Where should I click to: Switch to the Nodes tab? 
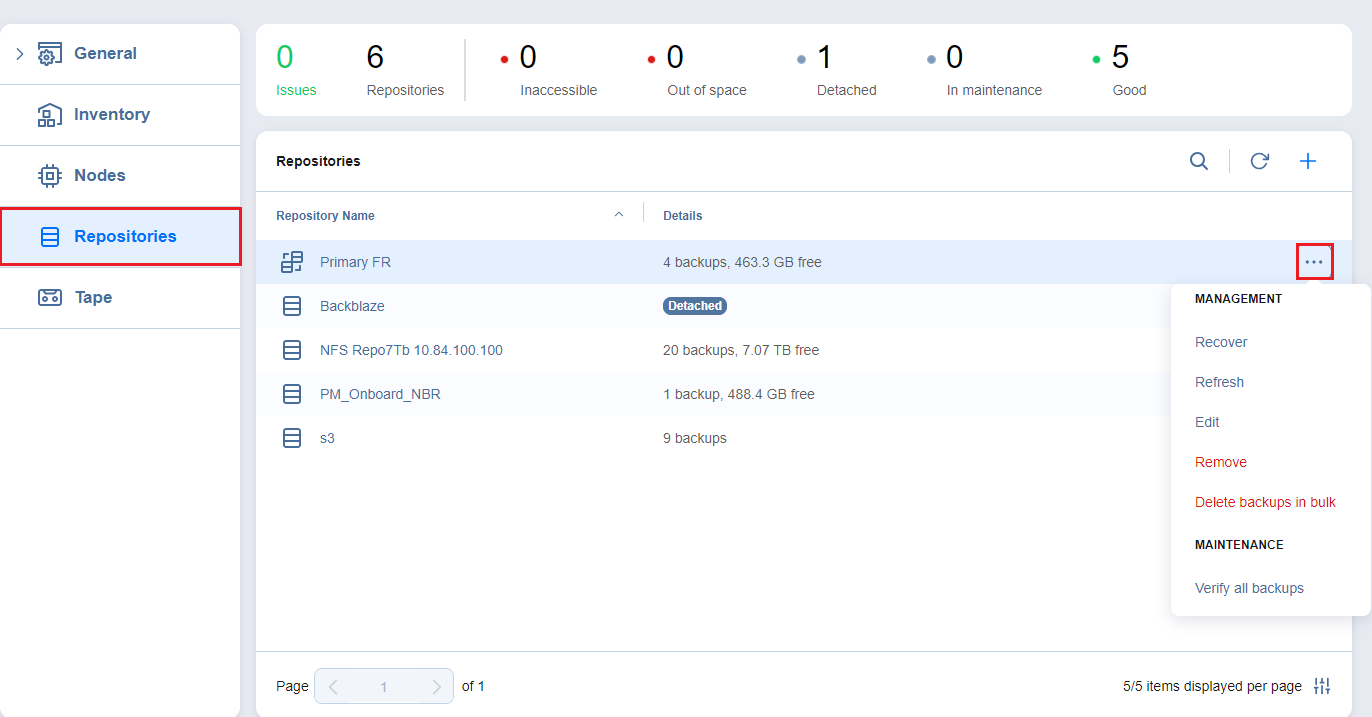[99, 176]
